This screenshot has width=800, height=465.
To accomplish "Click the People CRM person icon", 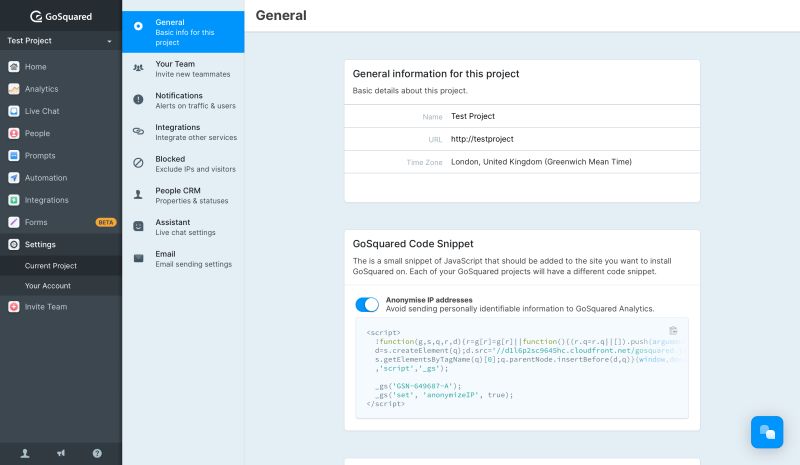I will [x=138, y=194].
